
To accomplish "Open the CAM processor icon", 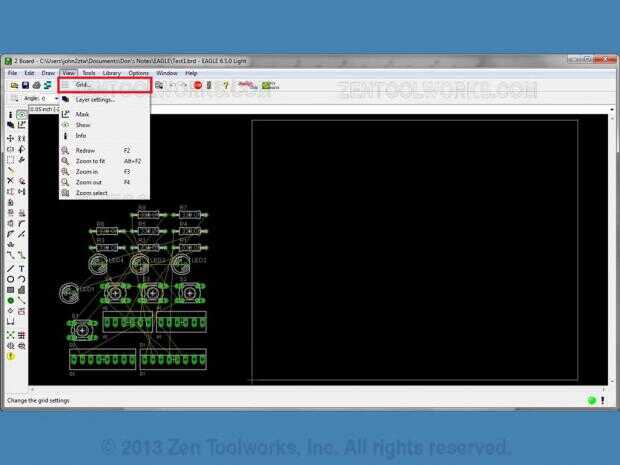I will pos(48,85).
